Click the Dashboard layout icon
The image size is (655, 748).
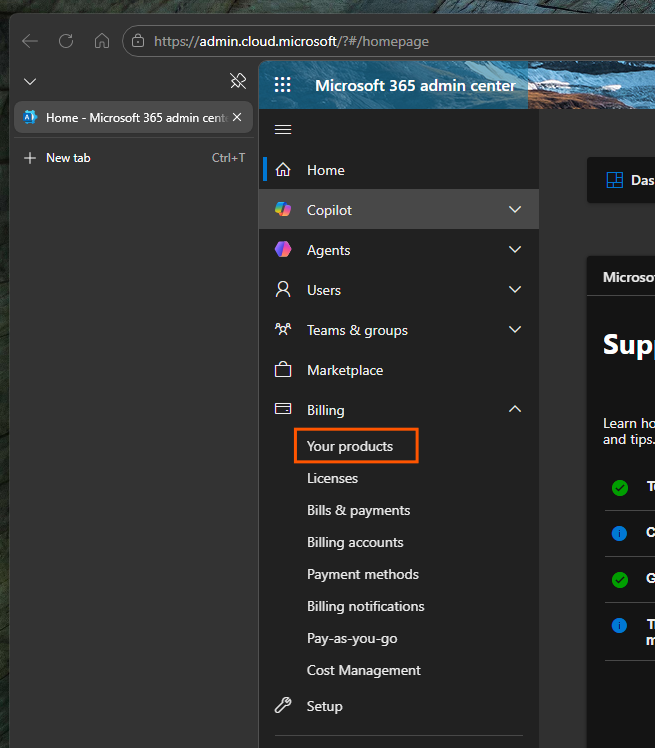(614, 180)
